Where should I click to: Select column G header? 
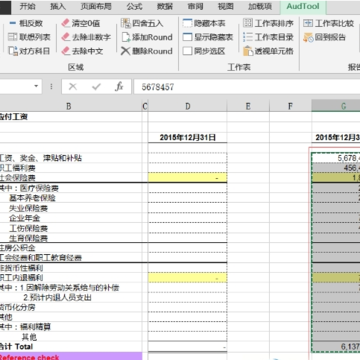tap(336, 106)
